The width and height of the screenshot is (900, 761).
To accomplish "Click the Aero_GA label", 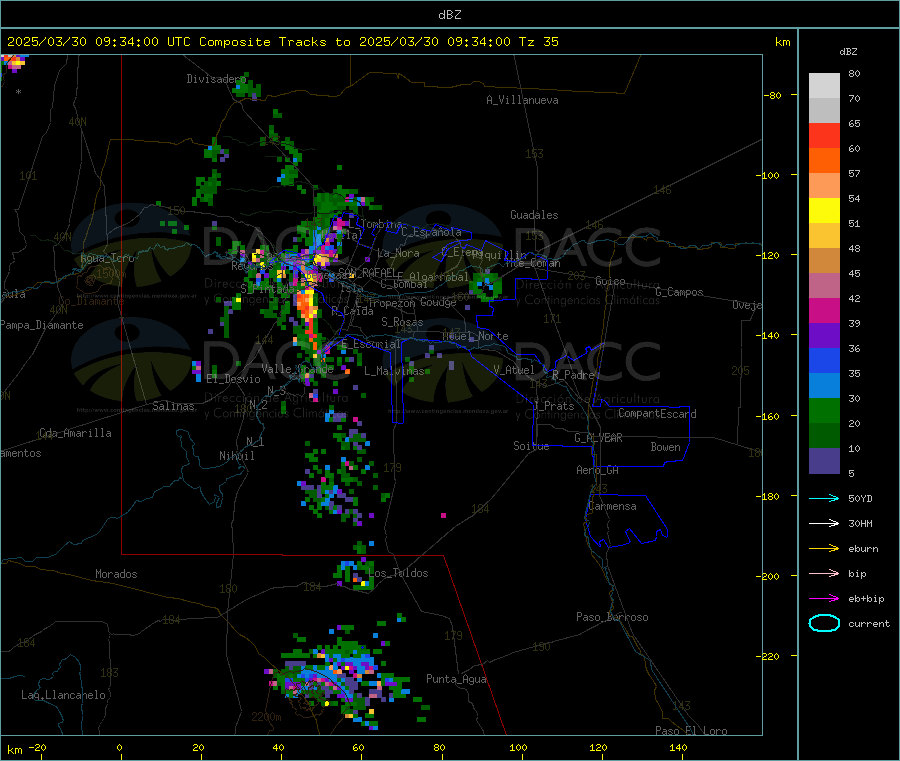I will point(598,470).
